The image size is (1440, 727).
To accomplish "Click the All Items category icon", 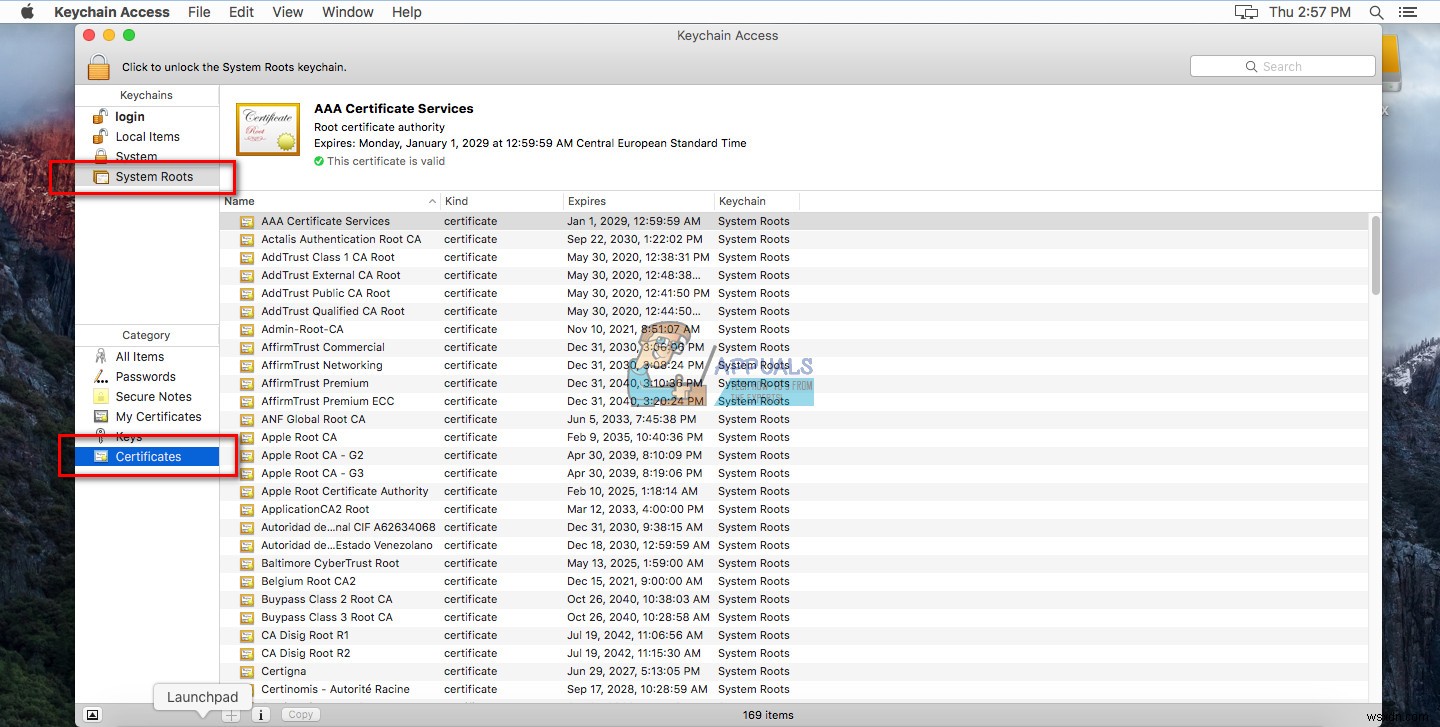I will point(100,357).
